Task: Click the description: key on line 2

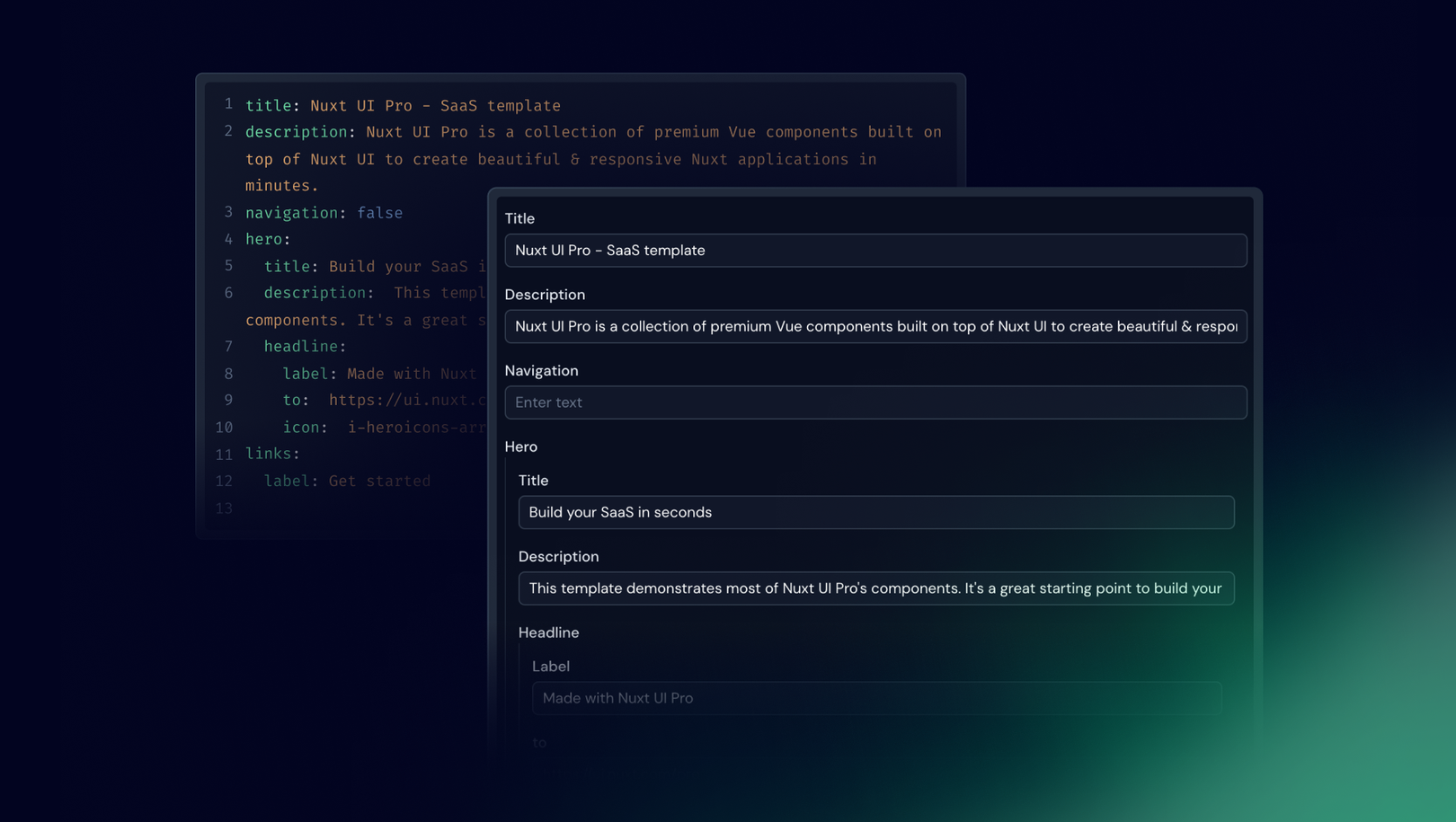Action: [x=296, y=132]
